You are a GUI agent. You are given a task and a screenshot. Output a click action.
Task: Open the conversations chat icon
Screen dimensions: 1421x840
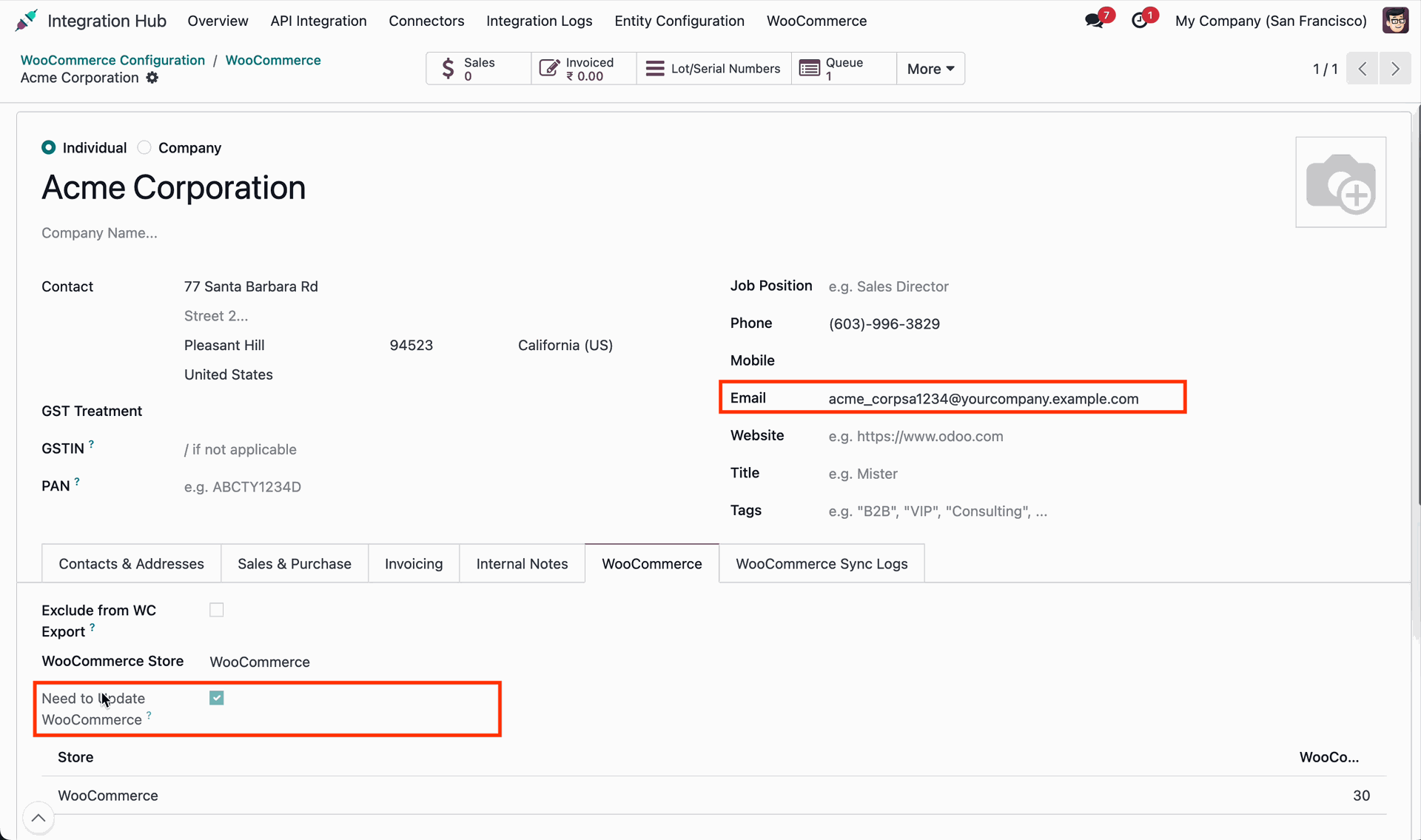[1095, 21]
